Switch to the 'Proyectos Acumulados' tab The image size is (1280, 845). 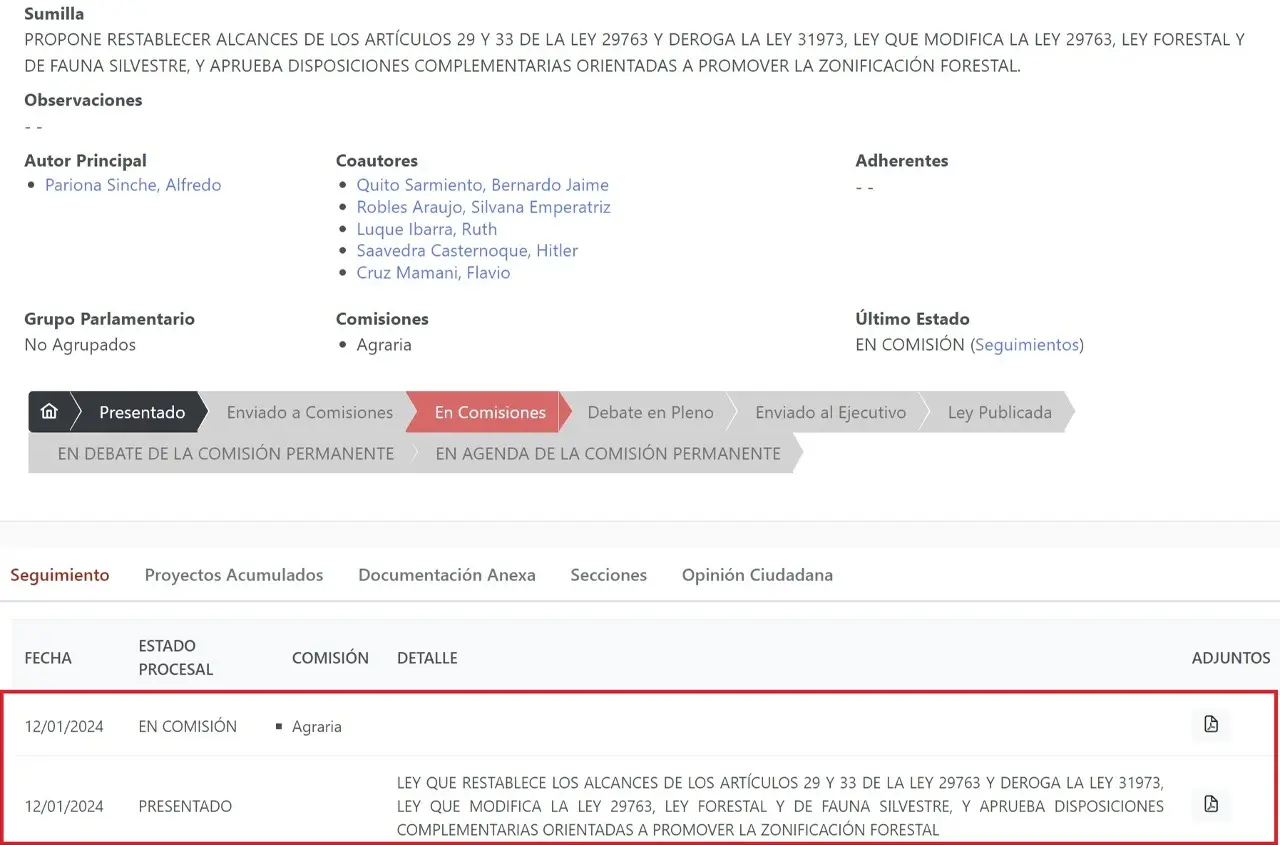tap(234, 574)
